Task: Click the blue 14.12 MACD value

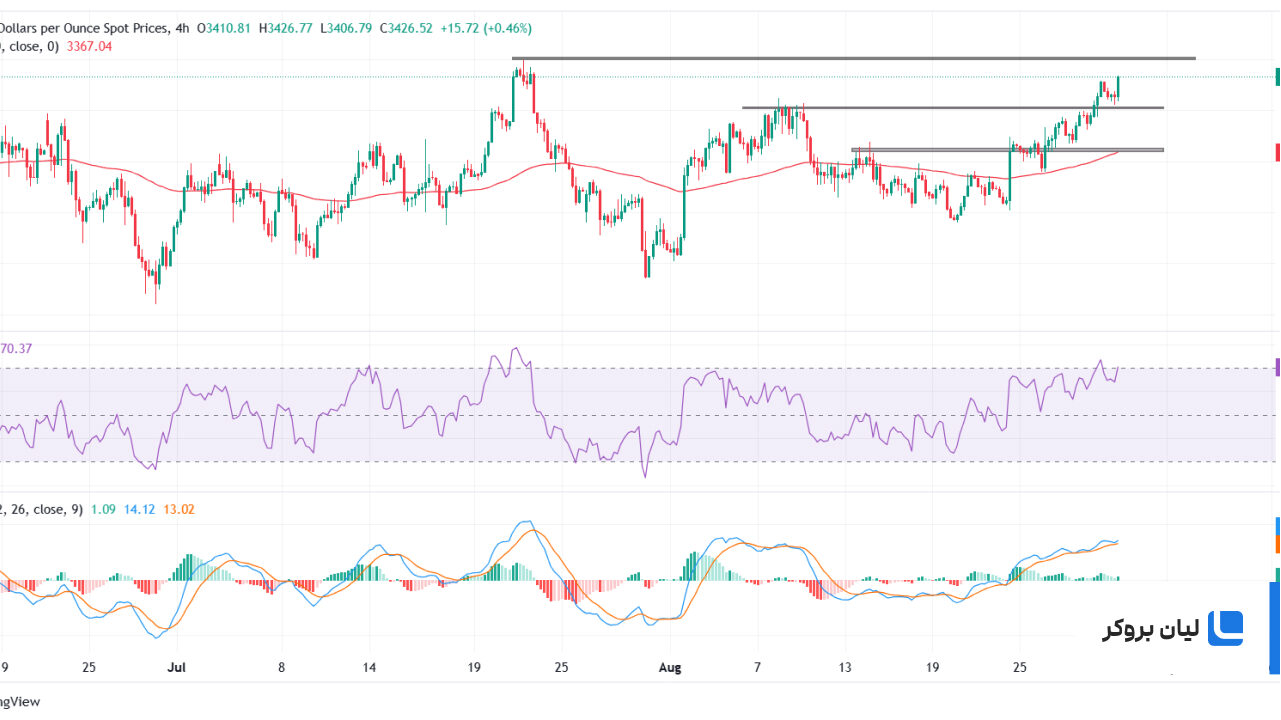Action: pyautogui.click(x=139, y=509)
